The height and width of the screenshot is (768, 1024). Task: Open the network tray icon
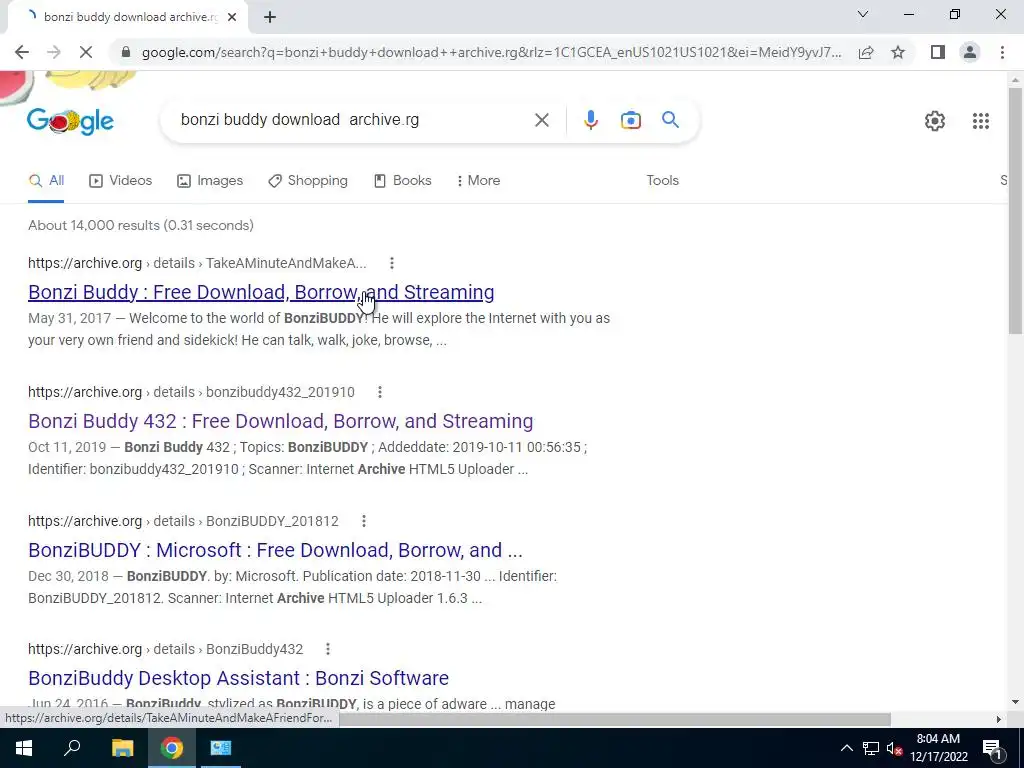click(871, 748)
